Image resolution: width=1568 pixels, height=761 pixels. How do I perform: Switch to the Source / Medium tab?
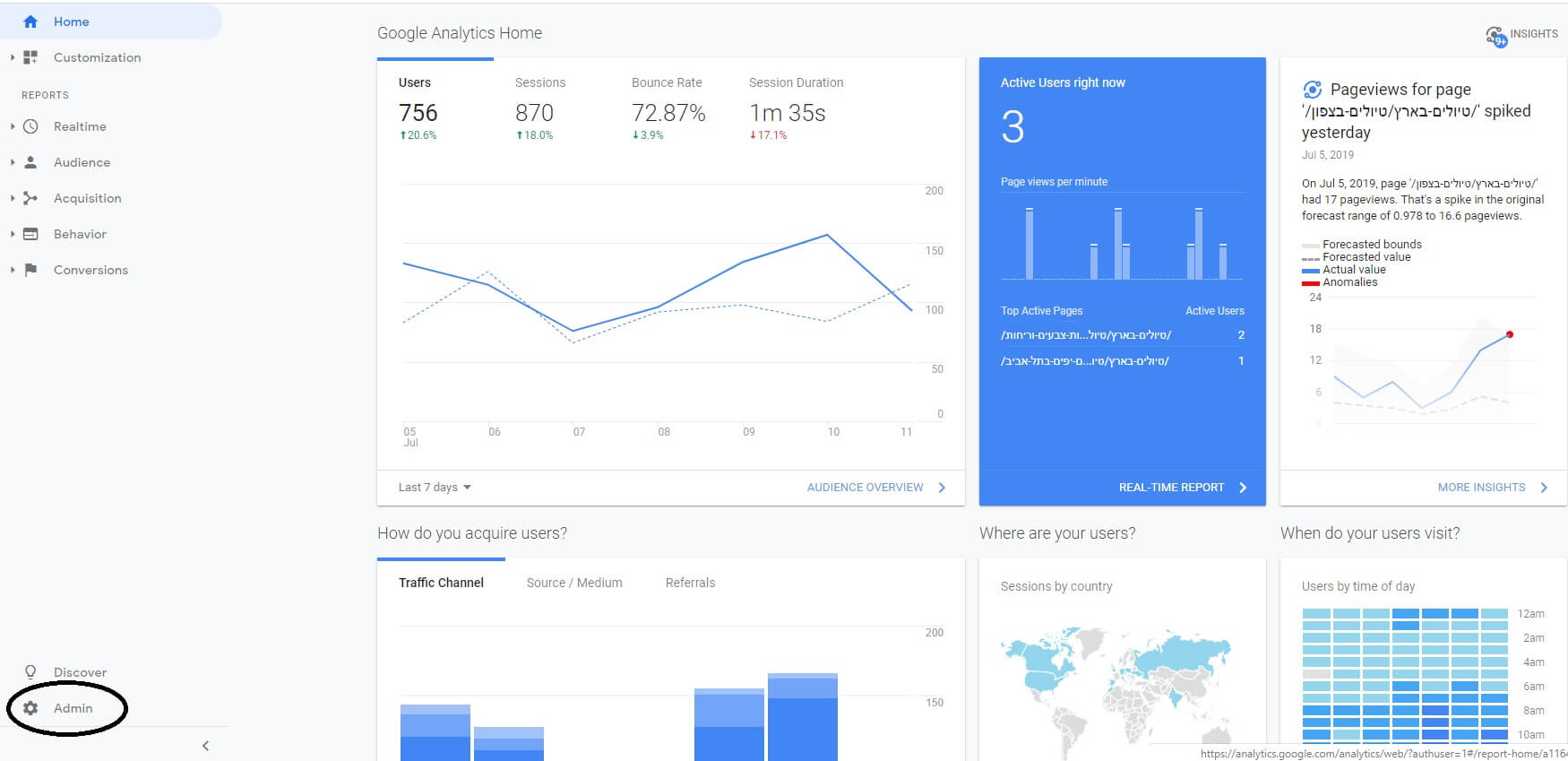pyautogui.click(x=574, y=583)
